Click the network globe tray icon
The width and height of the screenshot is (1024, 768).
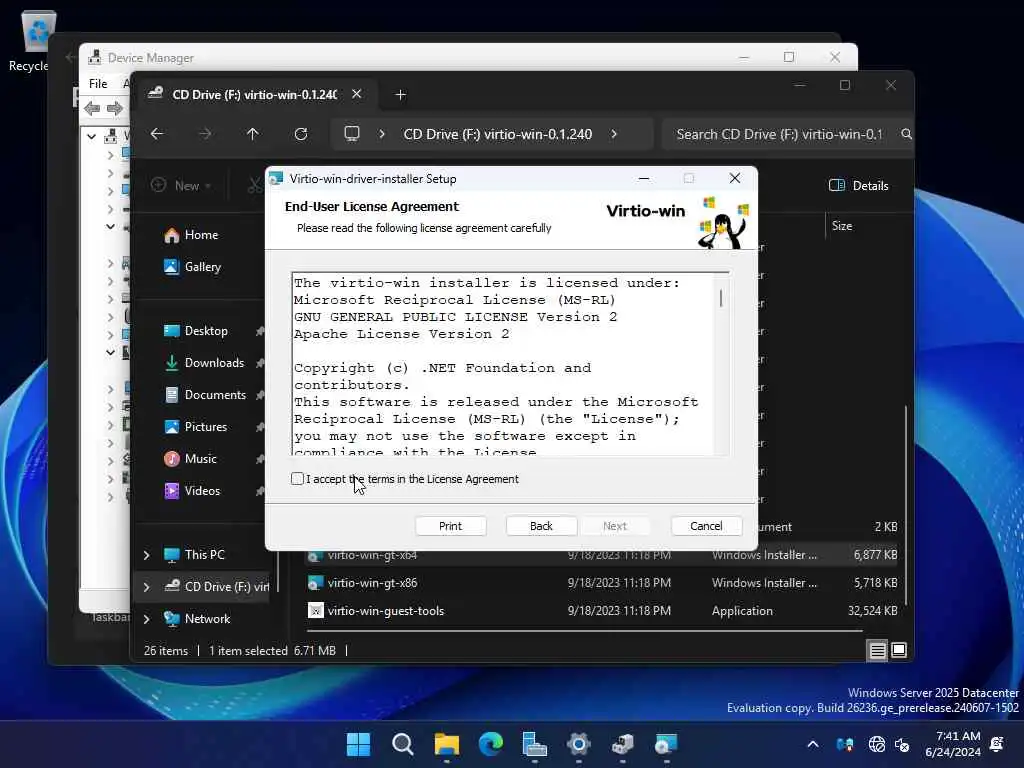click(x=876, y=744)
